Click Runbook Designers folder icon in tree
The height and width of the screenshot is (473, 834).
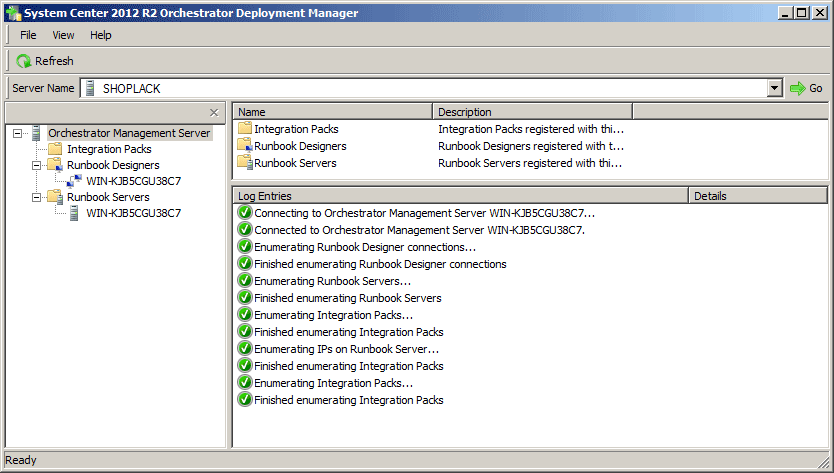tap(55, 165)
